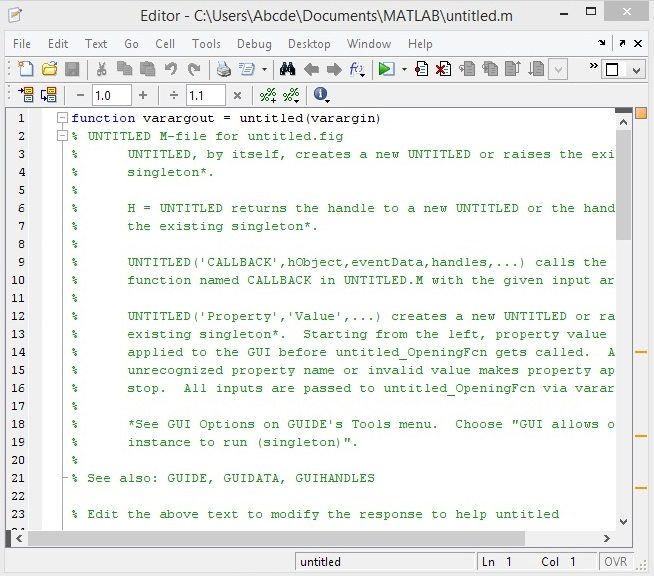Image resolution: width=654 pixels, height=580 pixels.
Task: Decrement value minus button
Action: pos(80,95)
